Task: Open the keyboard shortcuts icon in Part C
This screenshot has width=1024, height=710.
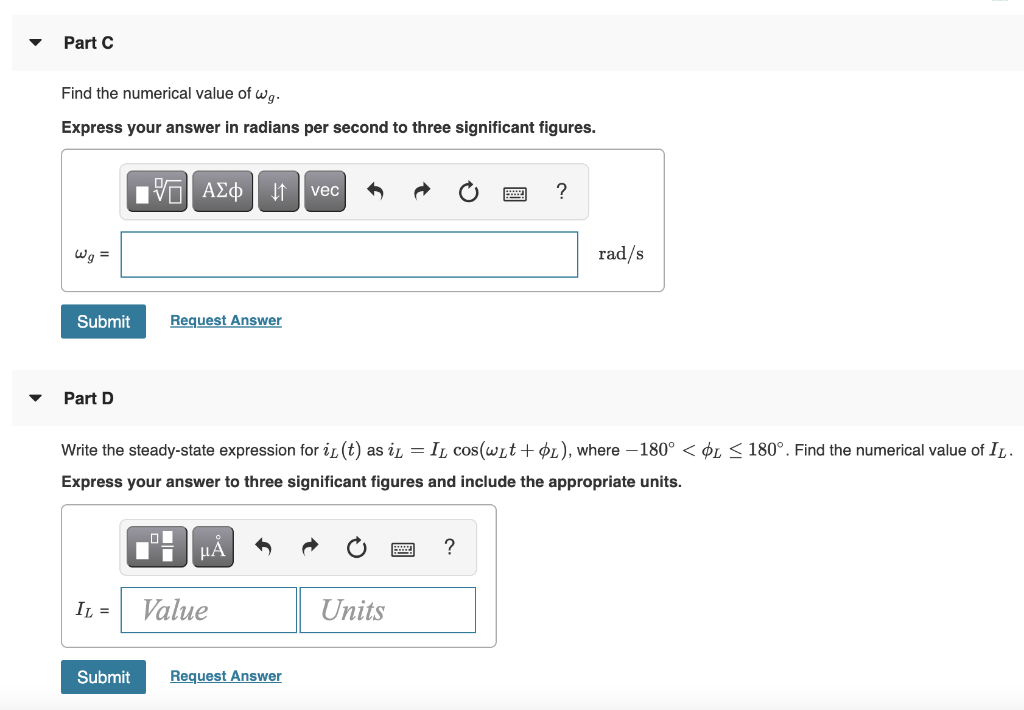Action: point(514,192)
